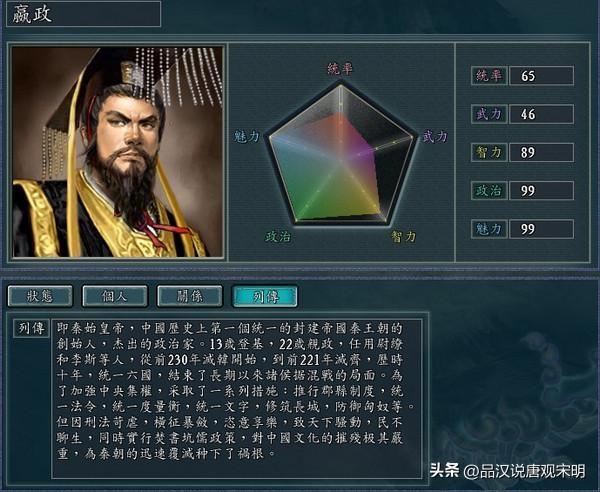The height and width of the screenshot is (492, 600).
Task: Open the 關係 relations tab
Action: pyautogui.click(x=189, y=296)
